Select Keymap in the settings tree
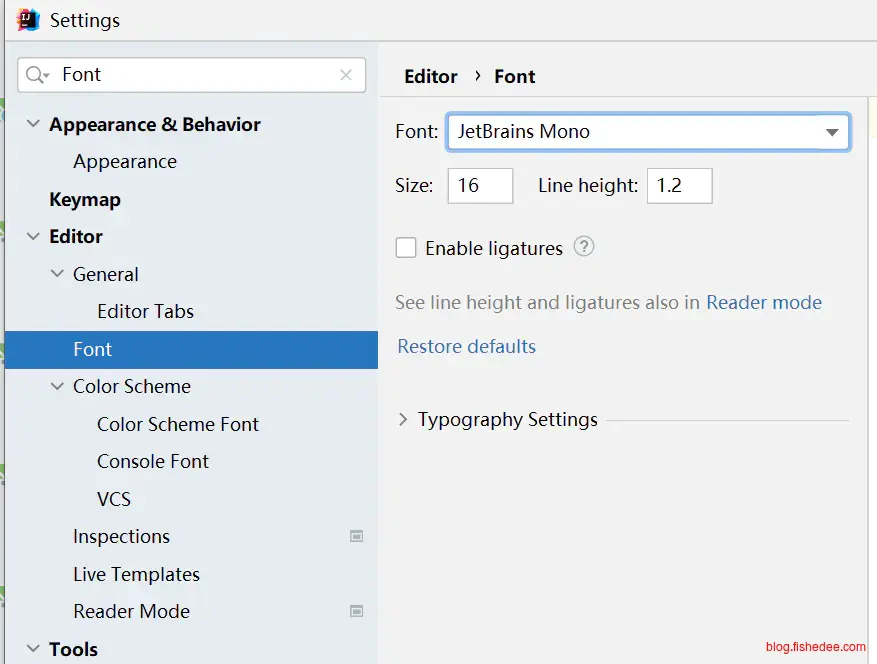The height and width of the screenshot is (664, 877). pyautogui.click(x=85, y=199)
